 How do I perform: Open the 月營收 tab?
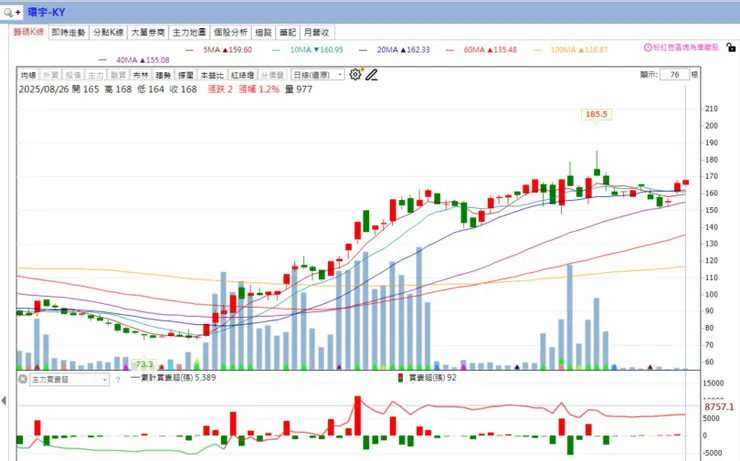click(x=316, y=33)
